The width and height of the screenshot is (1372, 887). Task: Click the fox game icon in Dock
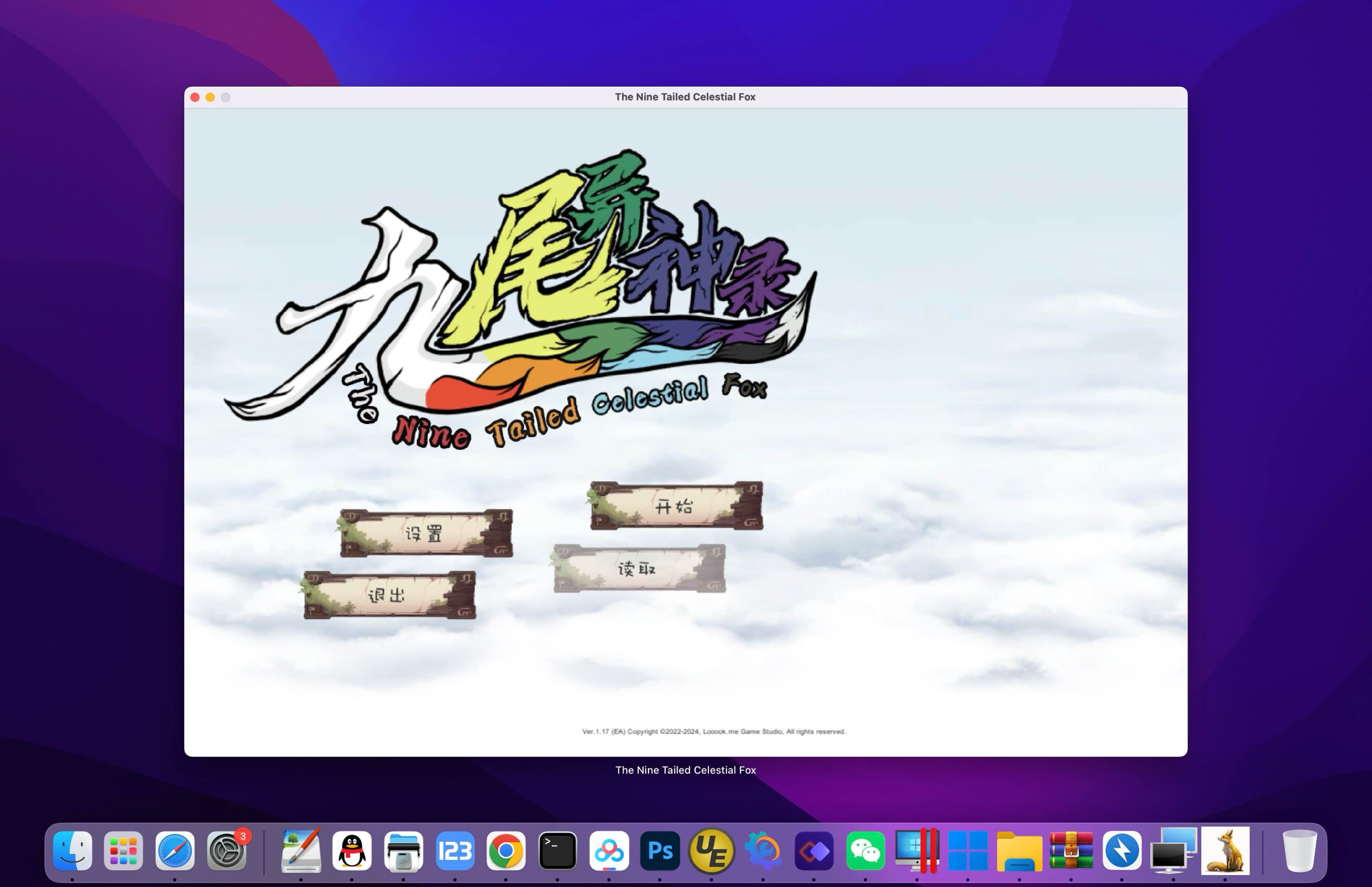tap(1225, 851)
